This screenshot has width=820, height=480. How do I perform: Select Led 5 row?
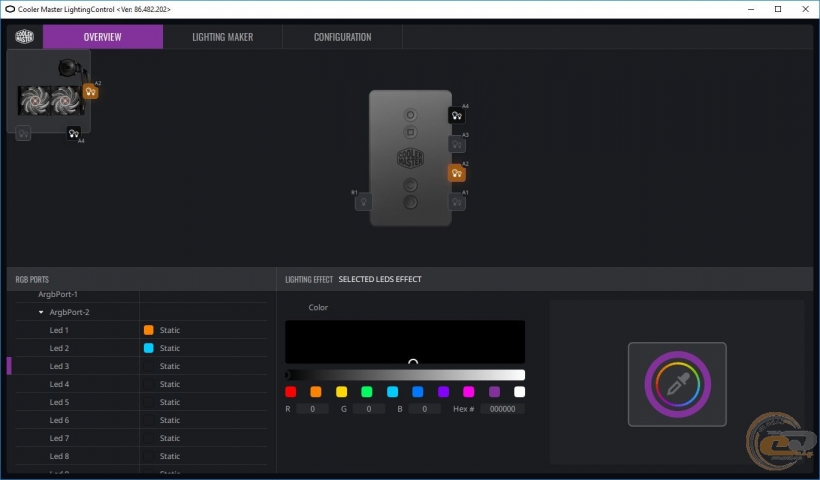click(141, 402)
